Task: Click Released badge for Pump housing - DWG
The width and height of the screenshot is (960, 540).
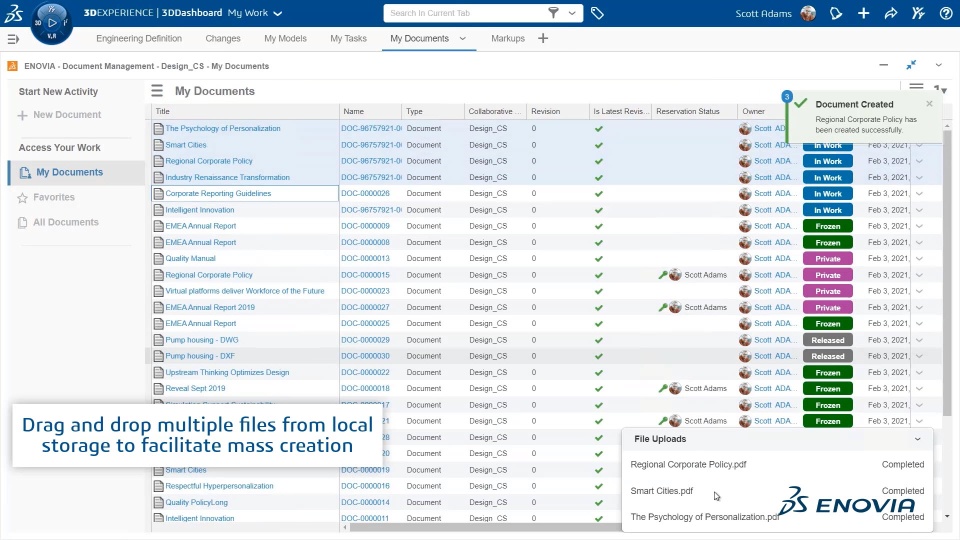Action: 828,340
